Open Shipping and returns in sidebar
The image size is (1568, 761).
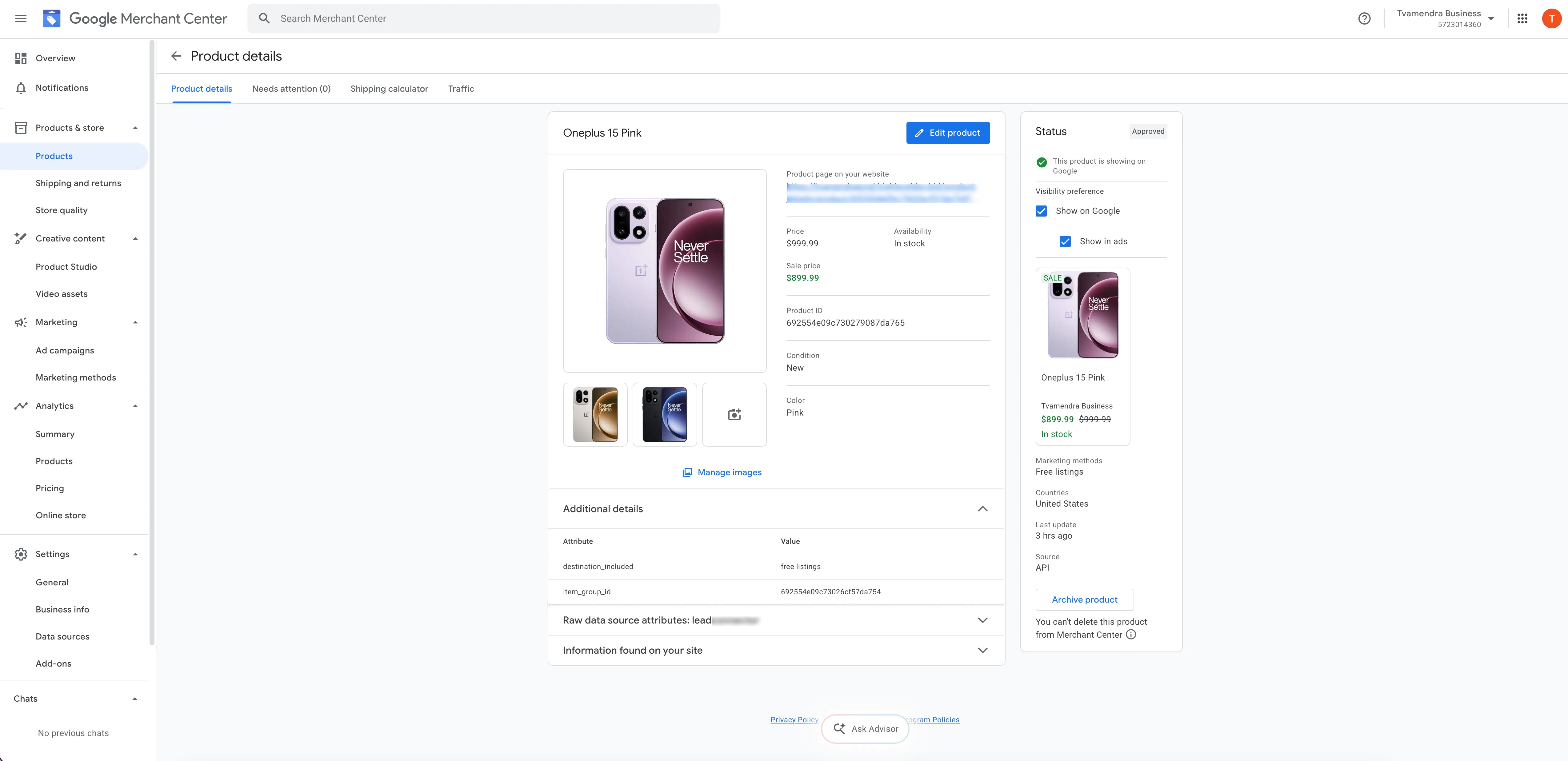click(x=78, y=183)
